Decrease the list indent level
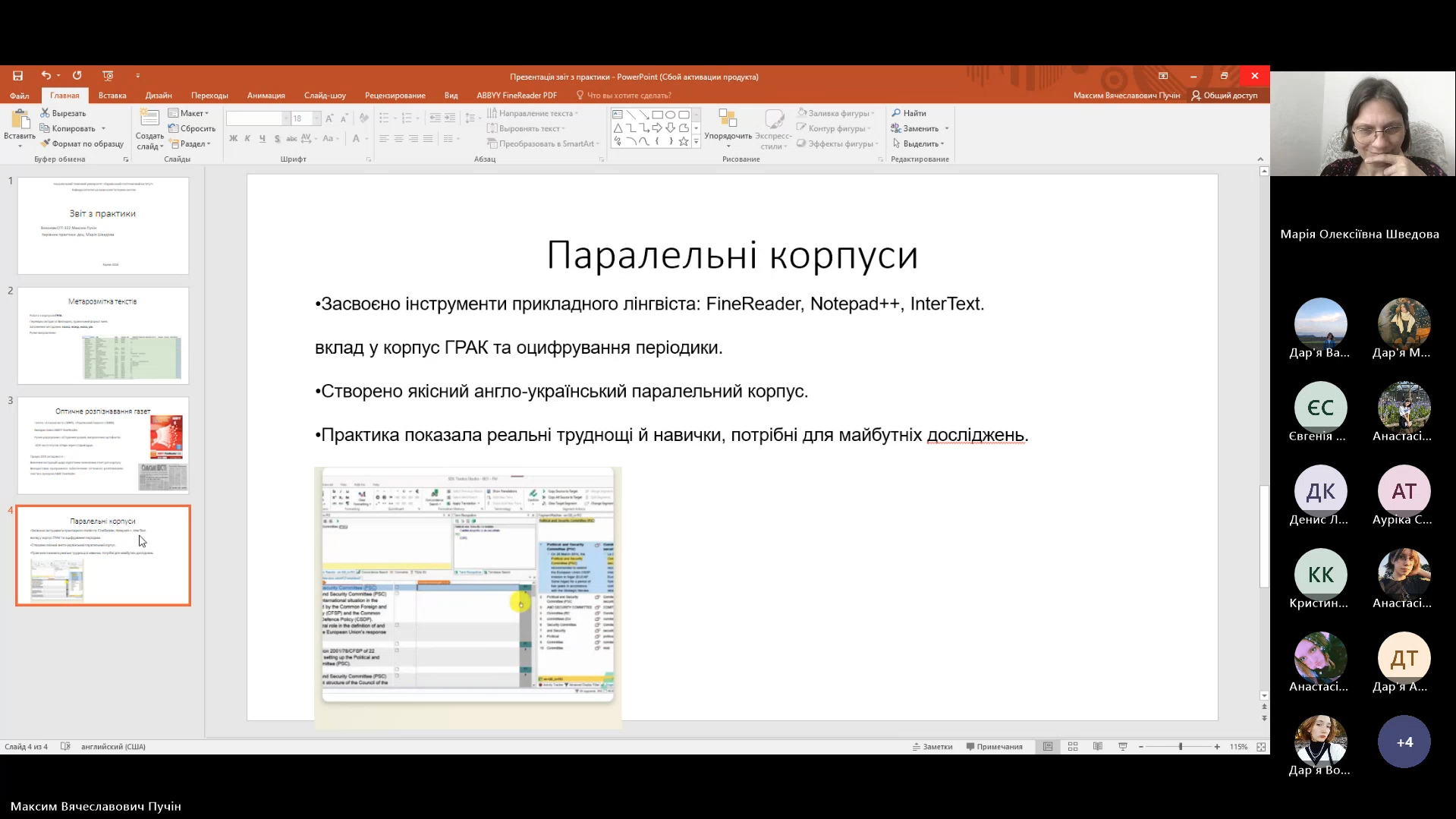This screenshot has width=1456, height=819. click(435, 118)
